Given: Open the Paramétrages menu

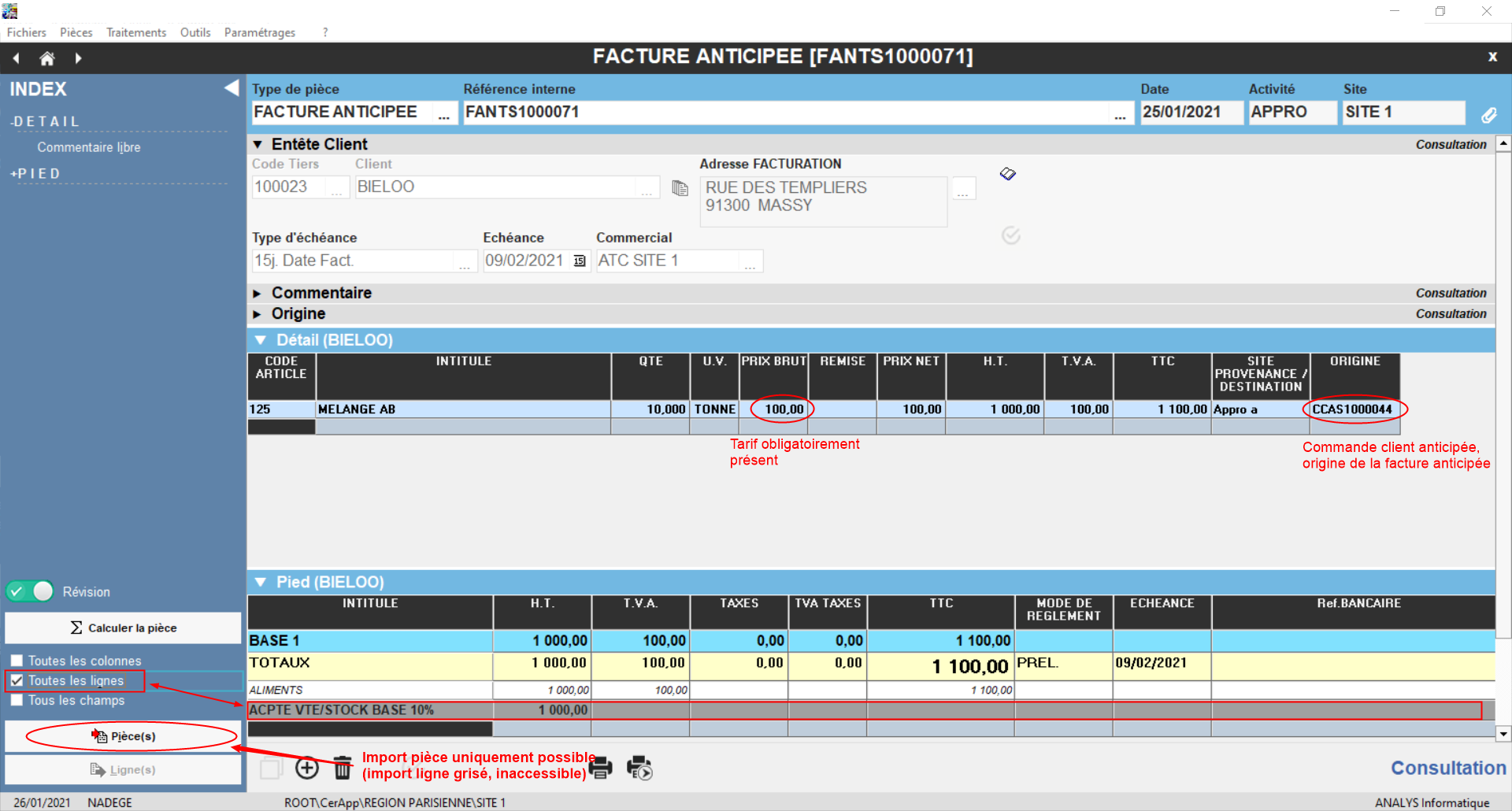Looking at the screenshot, I should 259,32.
